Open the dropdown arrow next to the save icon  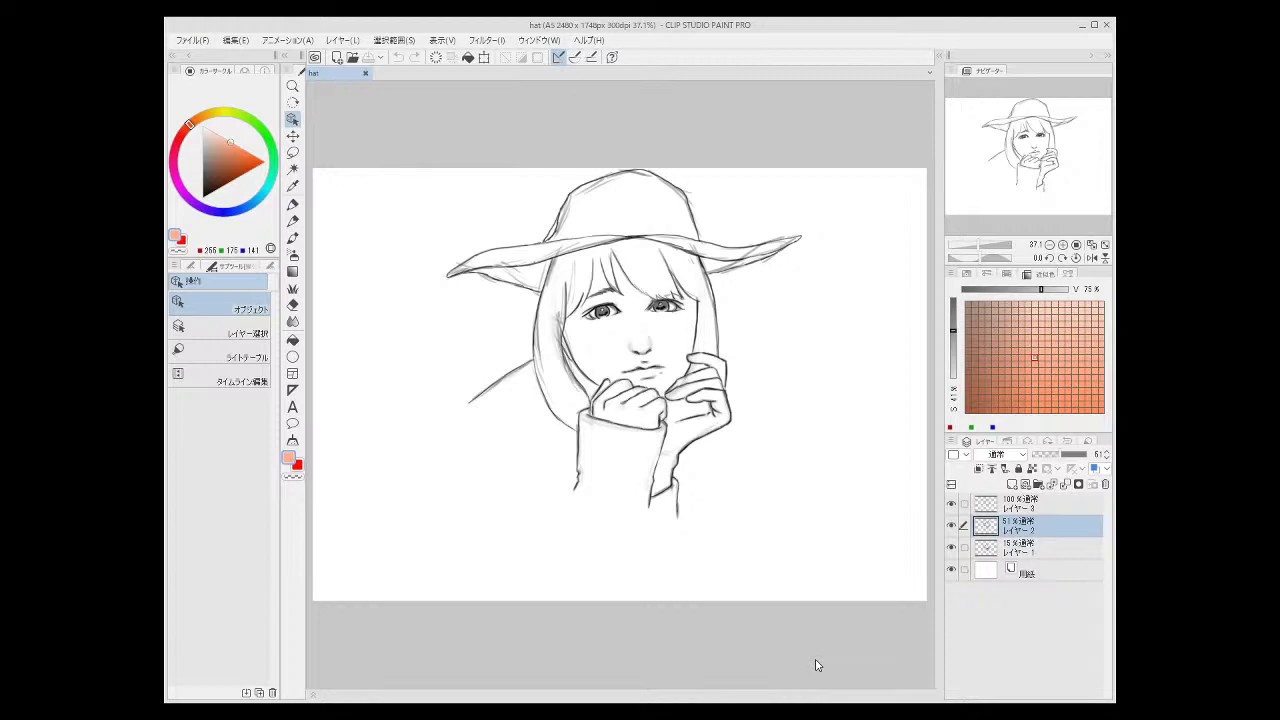pos(381,58)
